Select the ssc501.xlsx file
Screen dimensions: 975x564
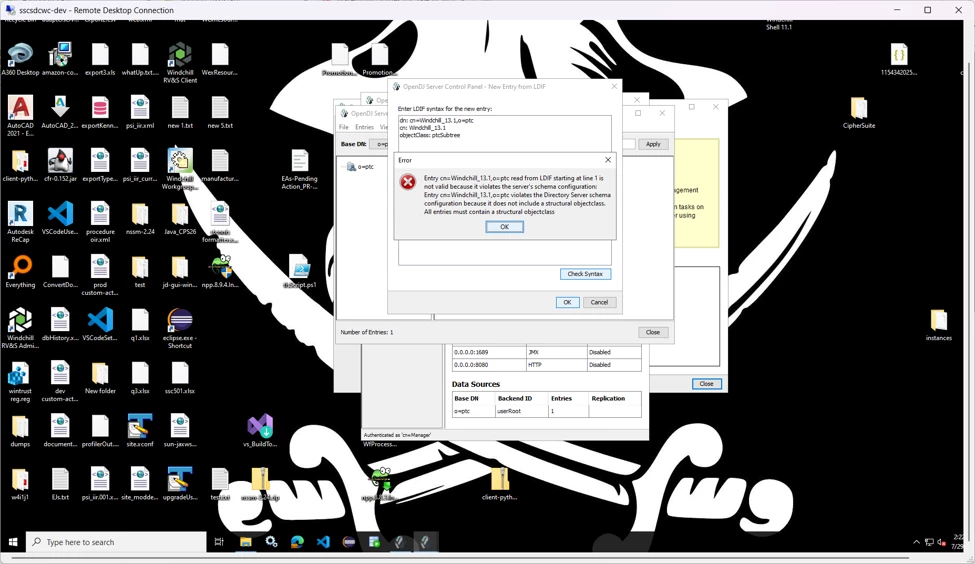click(x=180, y=378)
